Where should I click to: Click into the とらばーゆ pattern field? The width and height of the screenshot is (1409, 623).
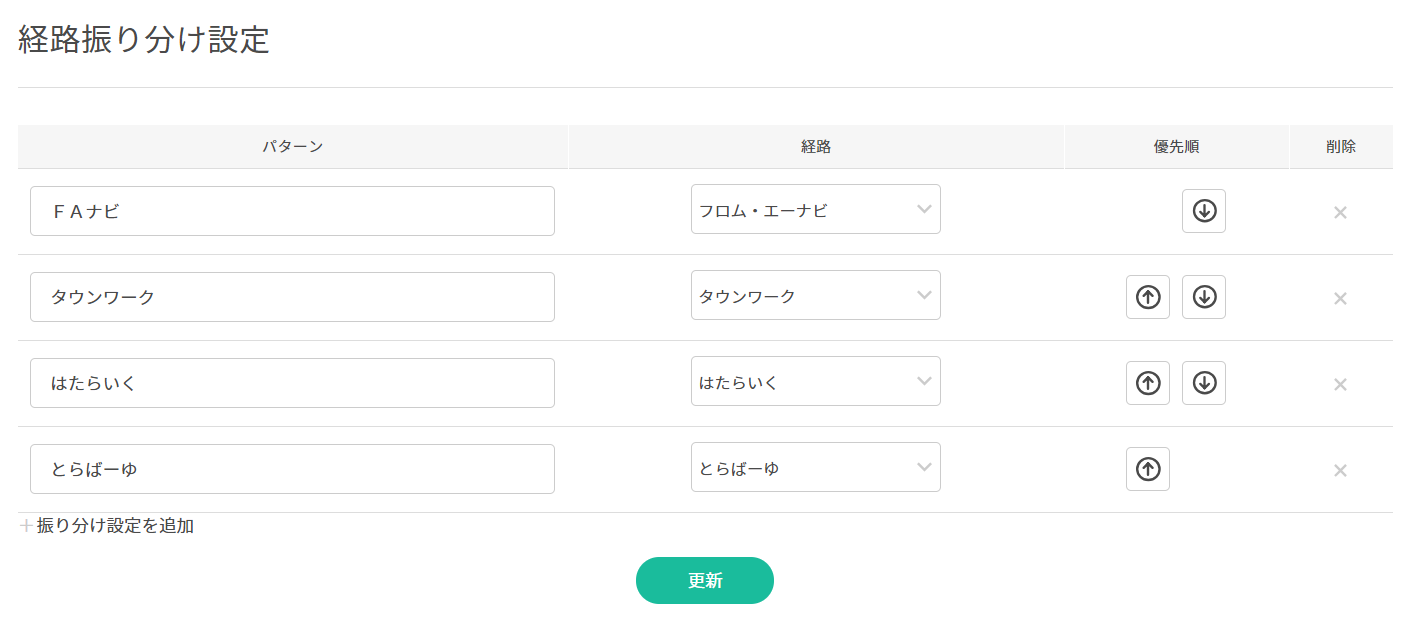292,469
